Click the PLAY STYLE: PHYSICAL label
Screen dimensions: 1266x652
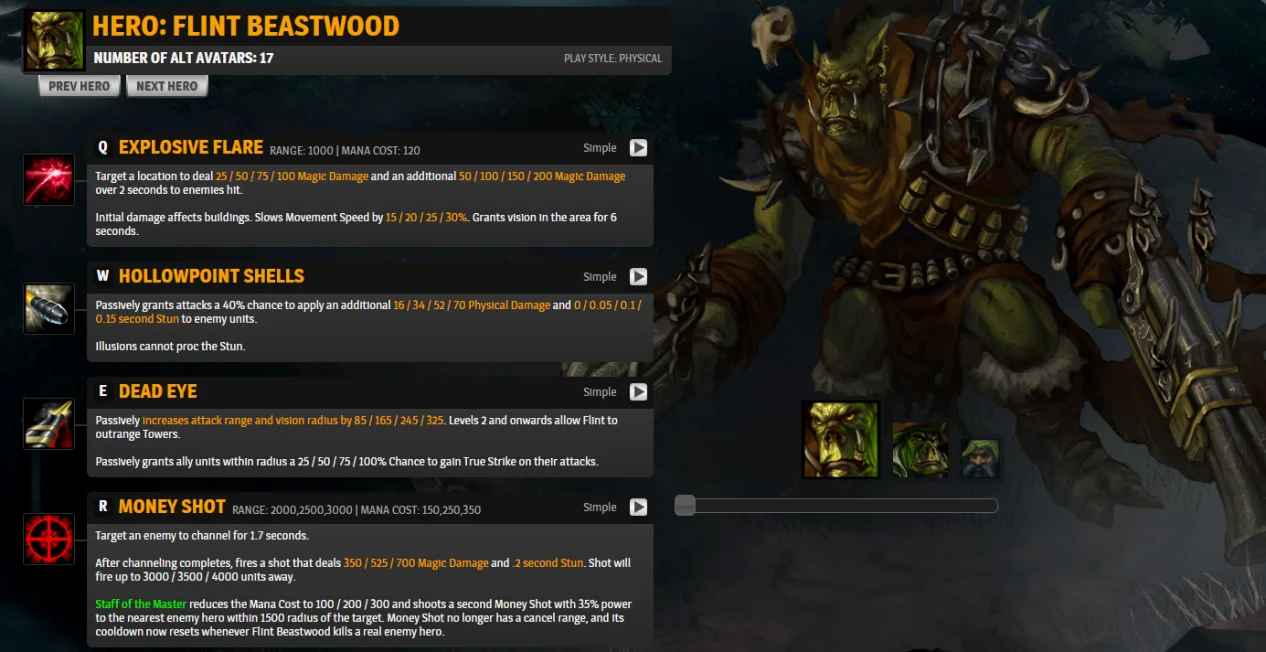[613, 59]
